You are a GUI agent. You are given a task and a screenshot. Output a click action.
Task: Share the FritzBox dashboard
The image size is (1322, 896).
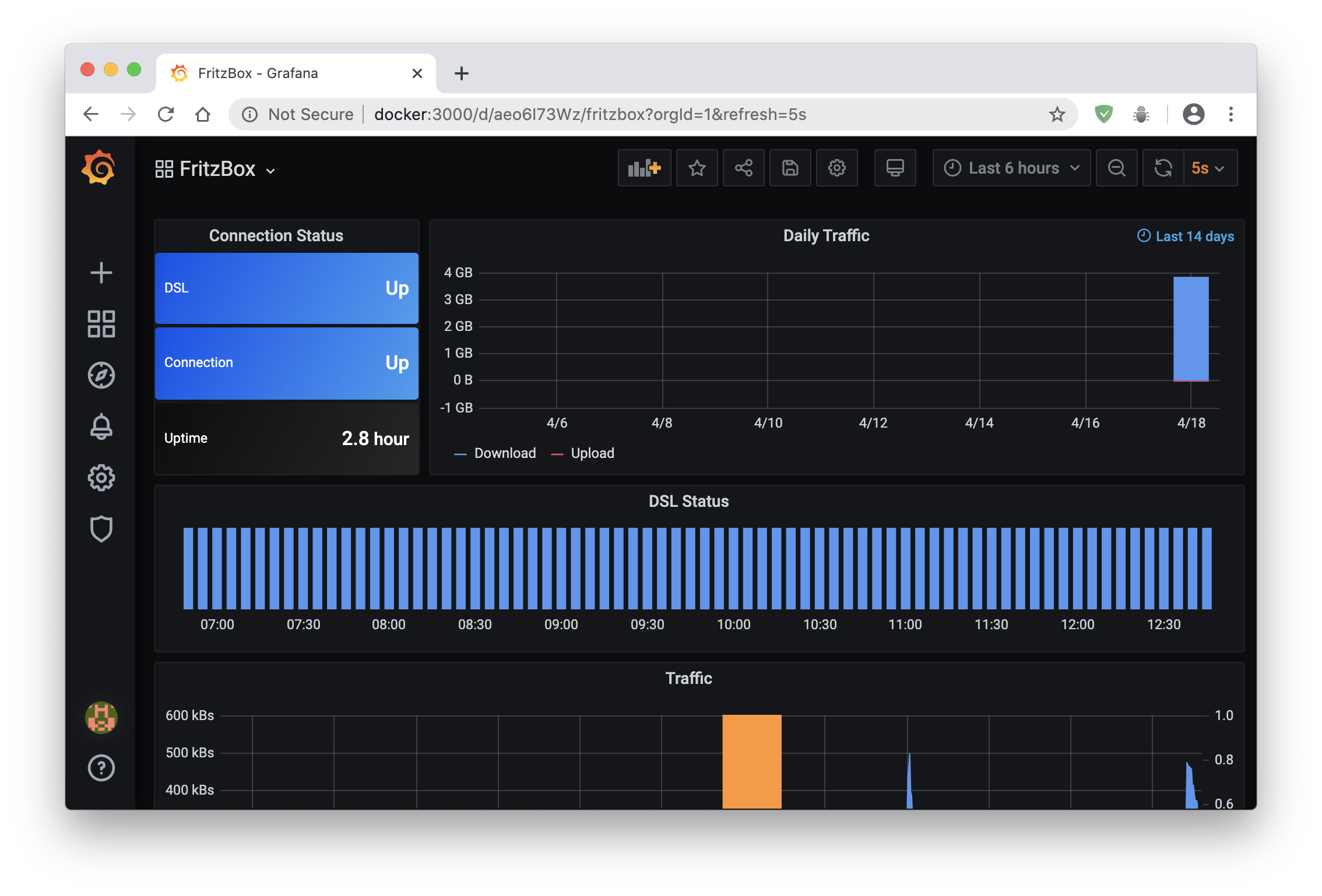743,168
